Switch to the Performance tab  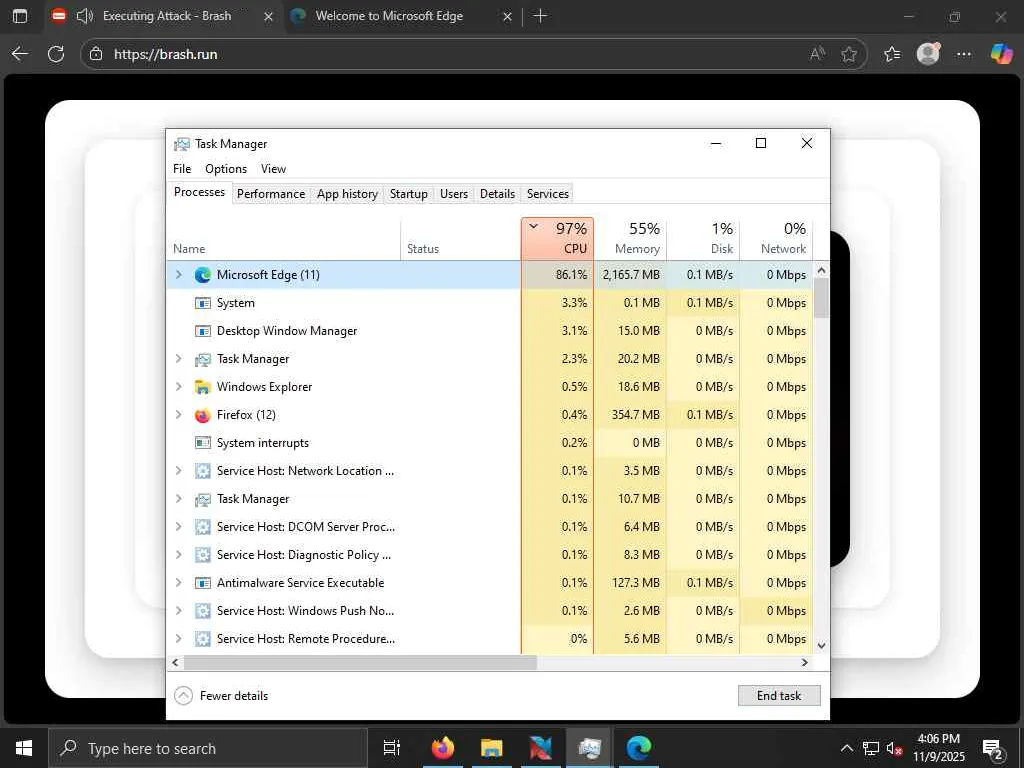pyautogui.click(x=271, y=194)
